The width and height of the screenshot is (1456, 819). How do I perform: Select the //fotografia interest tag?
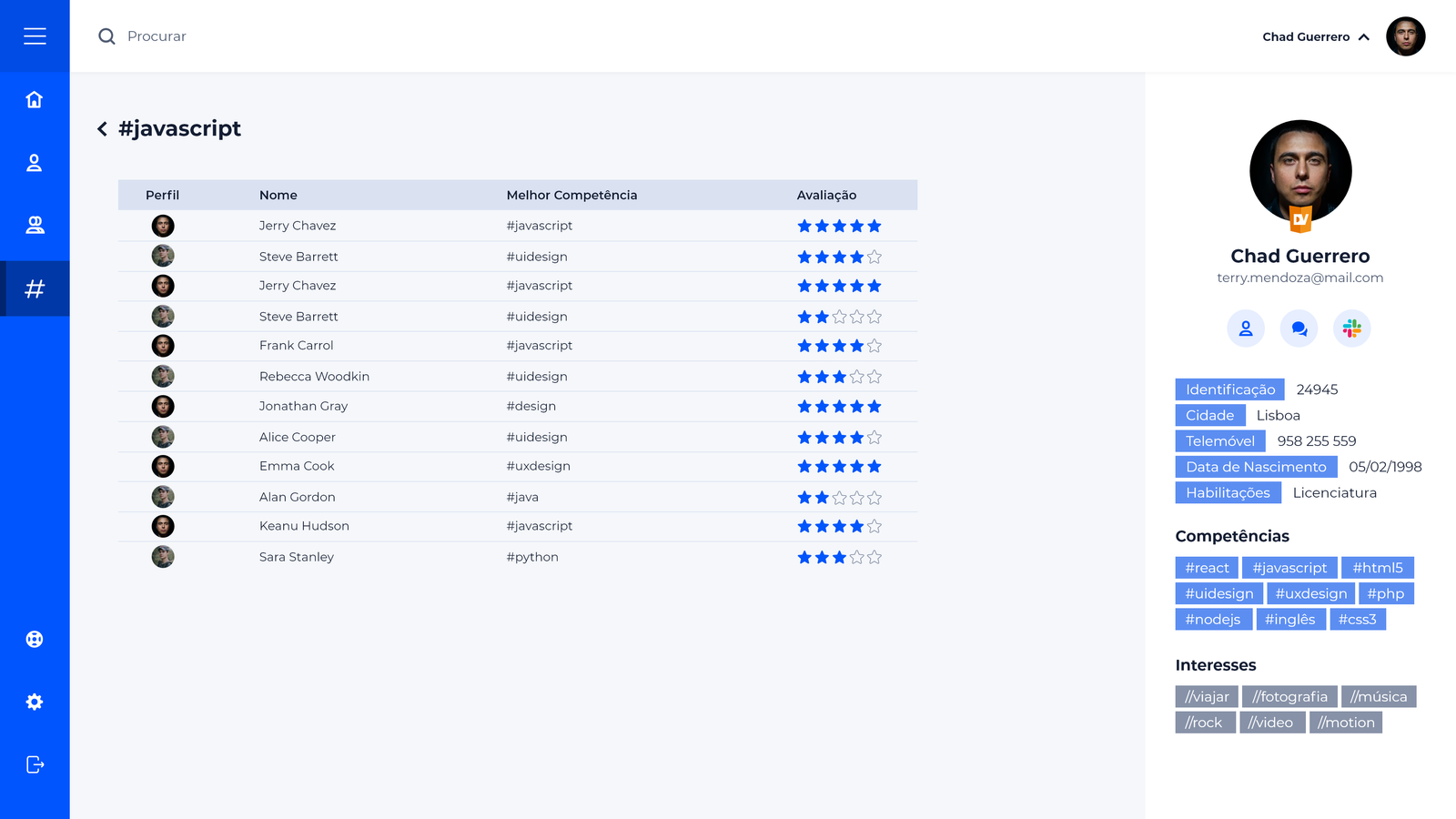pos(1289,697)
